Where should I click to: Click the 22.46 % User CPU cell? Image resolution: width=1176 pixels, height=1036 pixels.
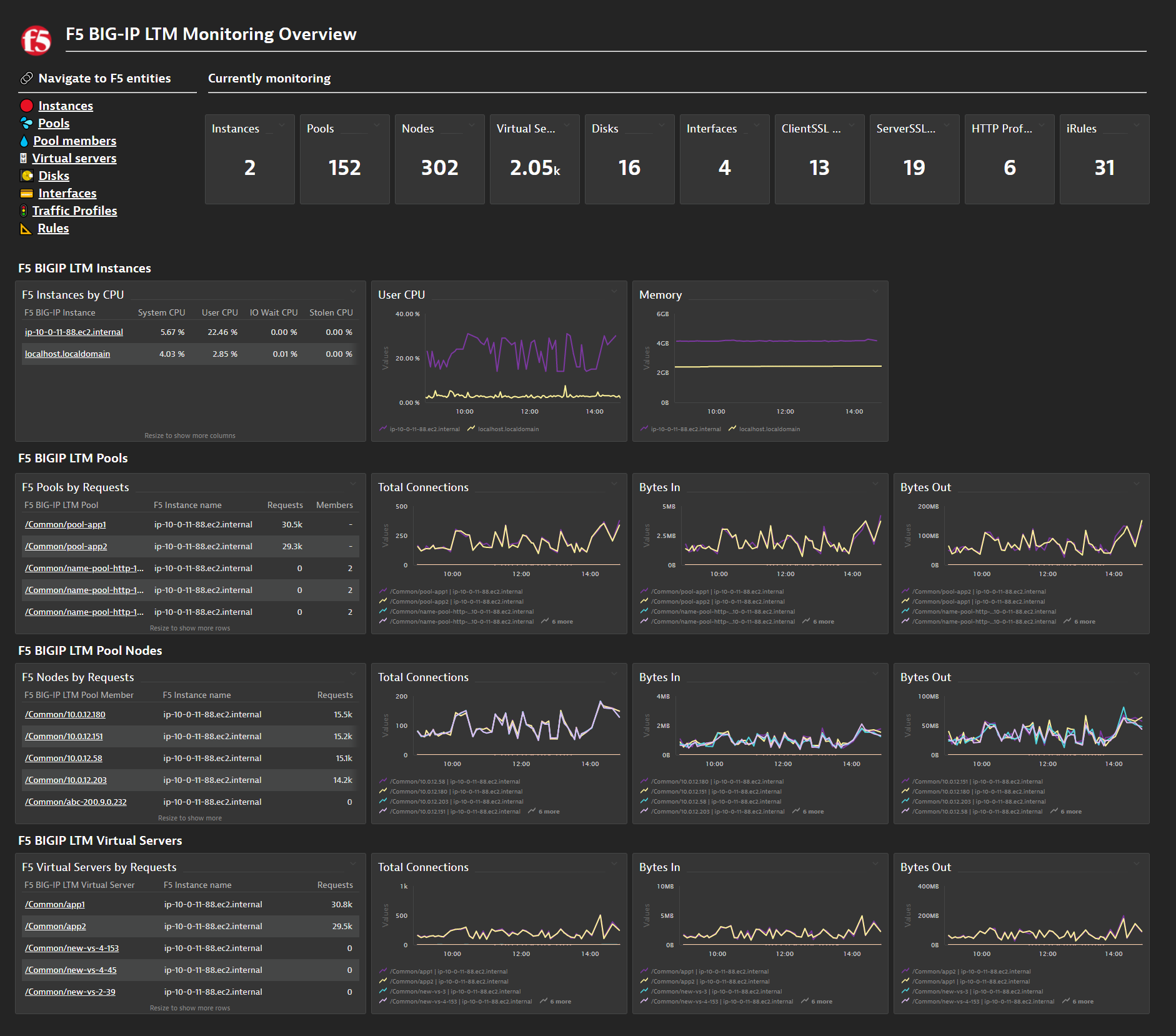[x=222, y=332]
